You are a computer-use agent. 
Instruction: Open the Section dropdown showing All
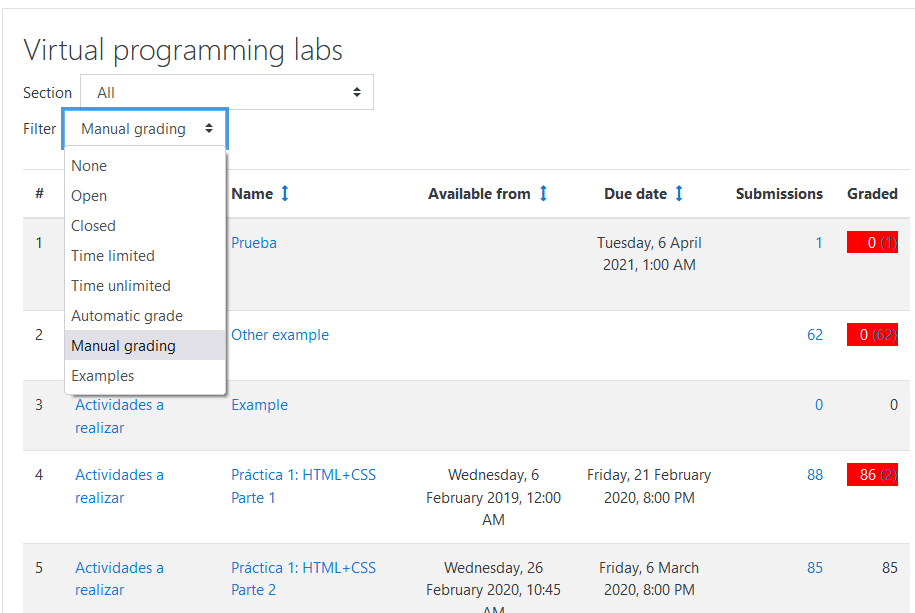coord(227,93)
